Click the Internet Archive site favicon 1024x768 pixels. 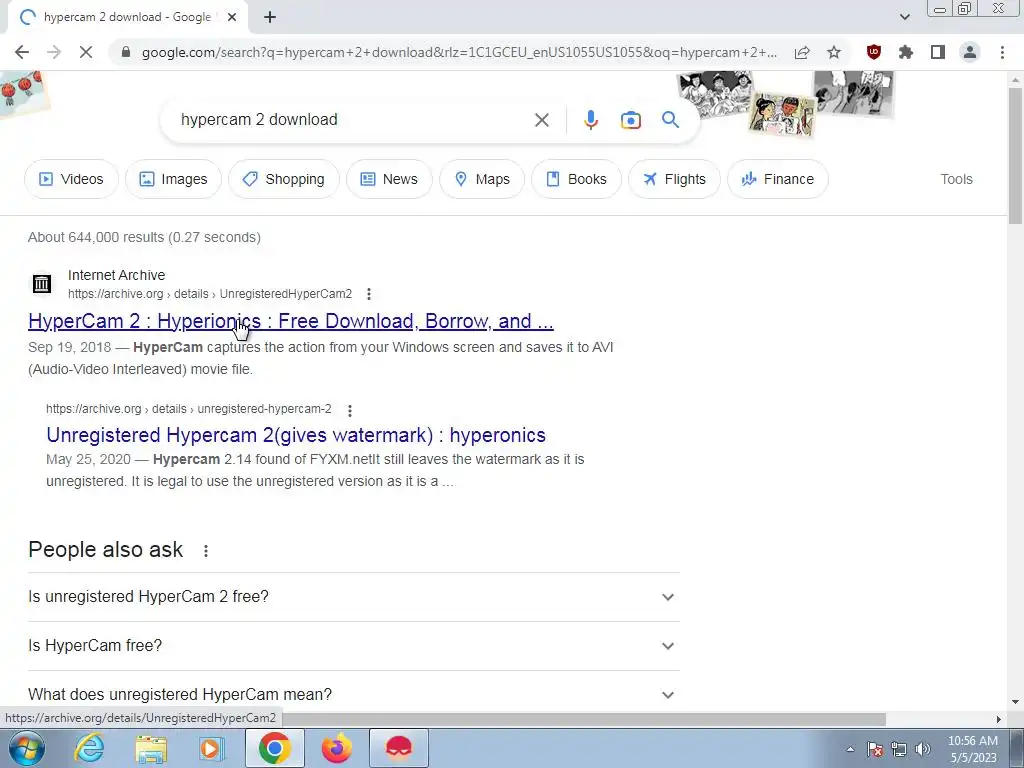pos(42,283)
